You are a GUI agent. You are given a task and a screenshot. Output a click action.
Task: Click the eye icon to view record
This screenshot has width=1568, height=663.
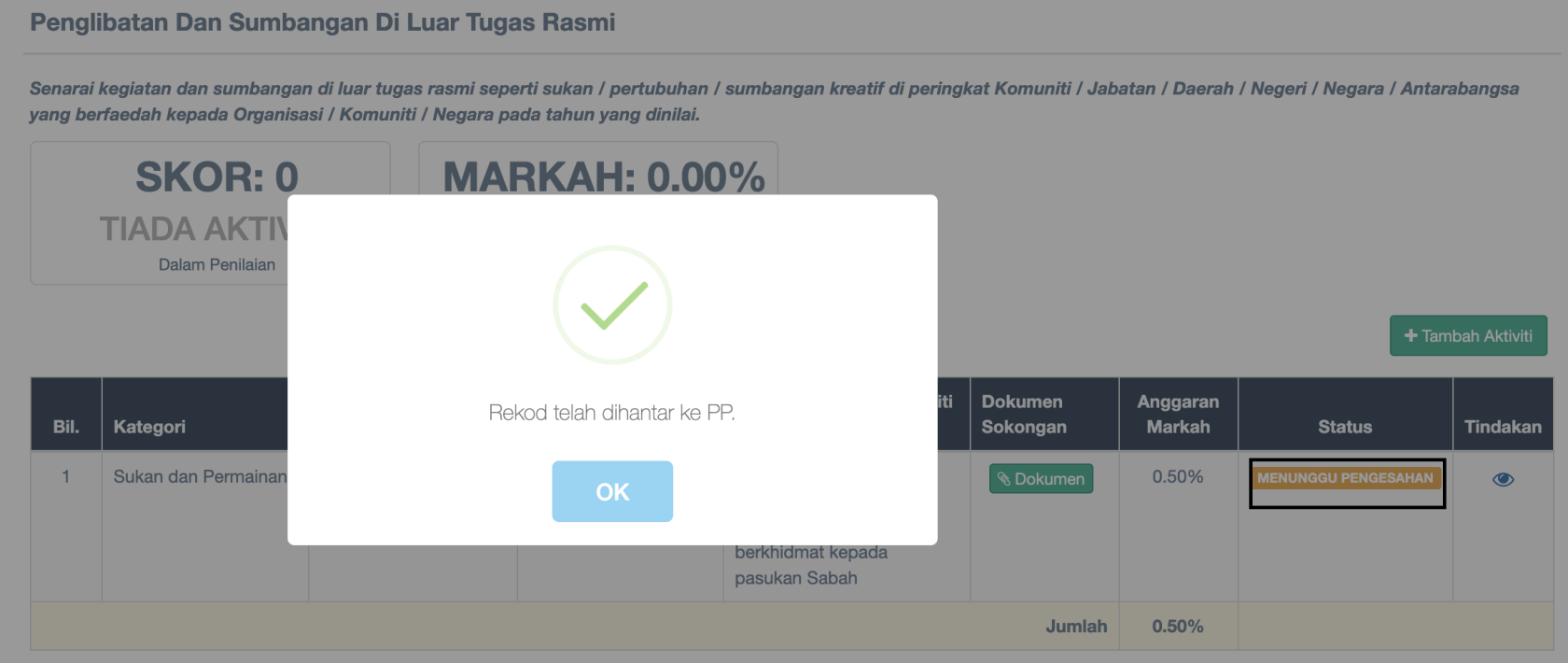tap(1503, 479)
